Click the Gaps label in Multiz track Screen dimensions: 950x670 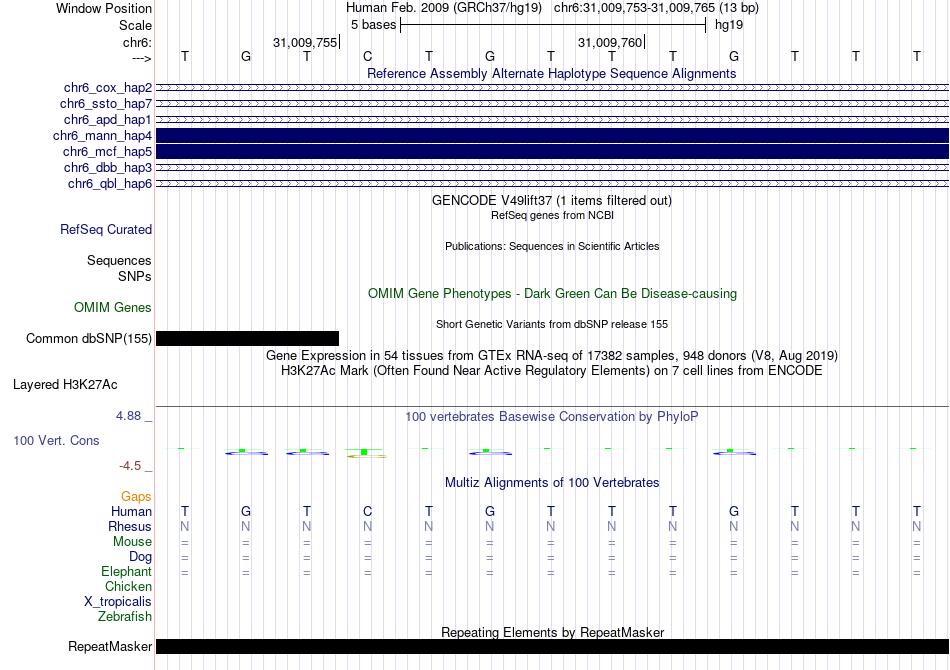point(136,497)
